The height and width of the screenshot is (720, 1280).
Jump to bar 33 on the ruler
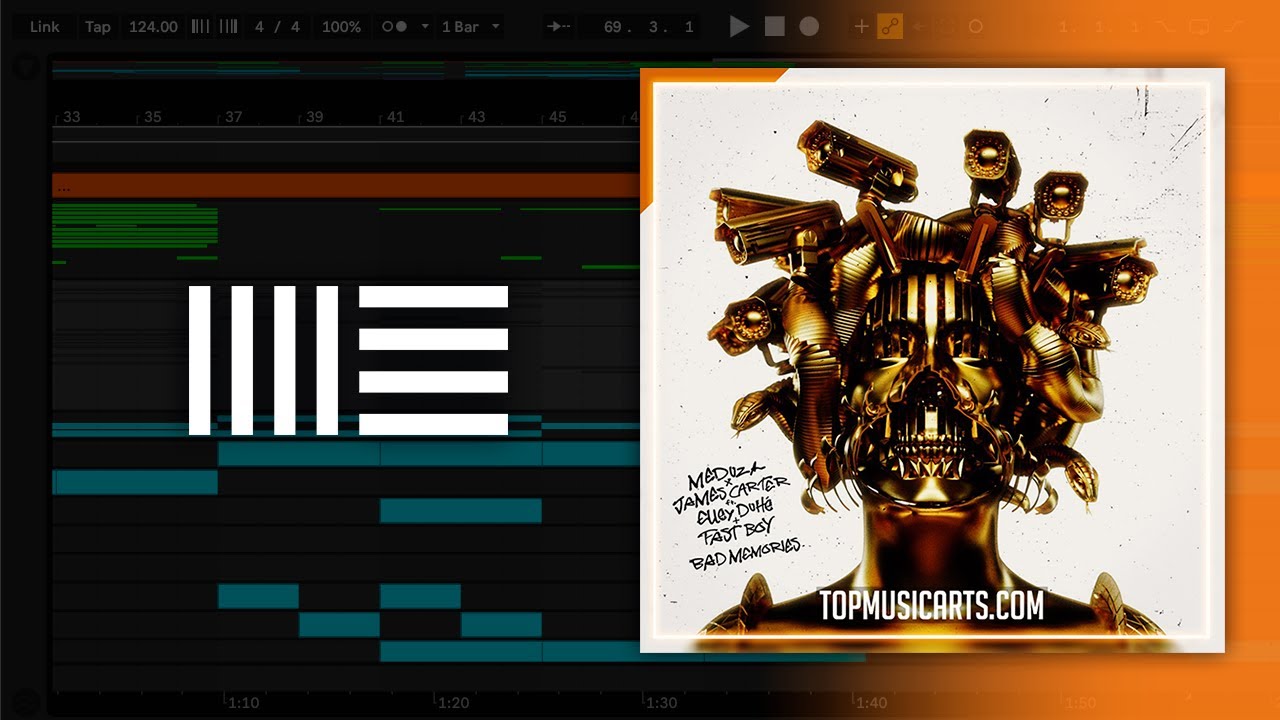pos(71,117)
